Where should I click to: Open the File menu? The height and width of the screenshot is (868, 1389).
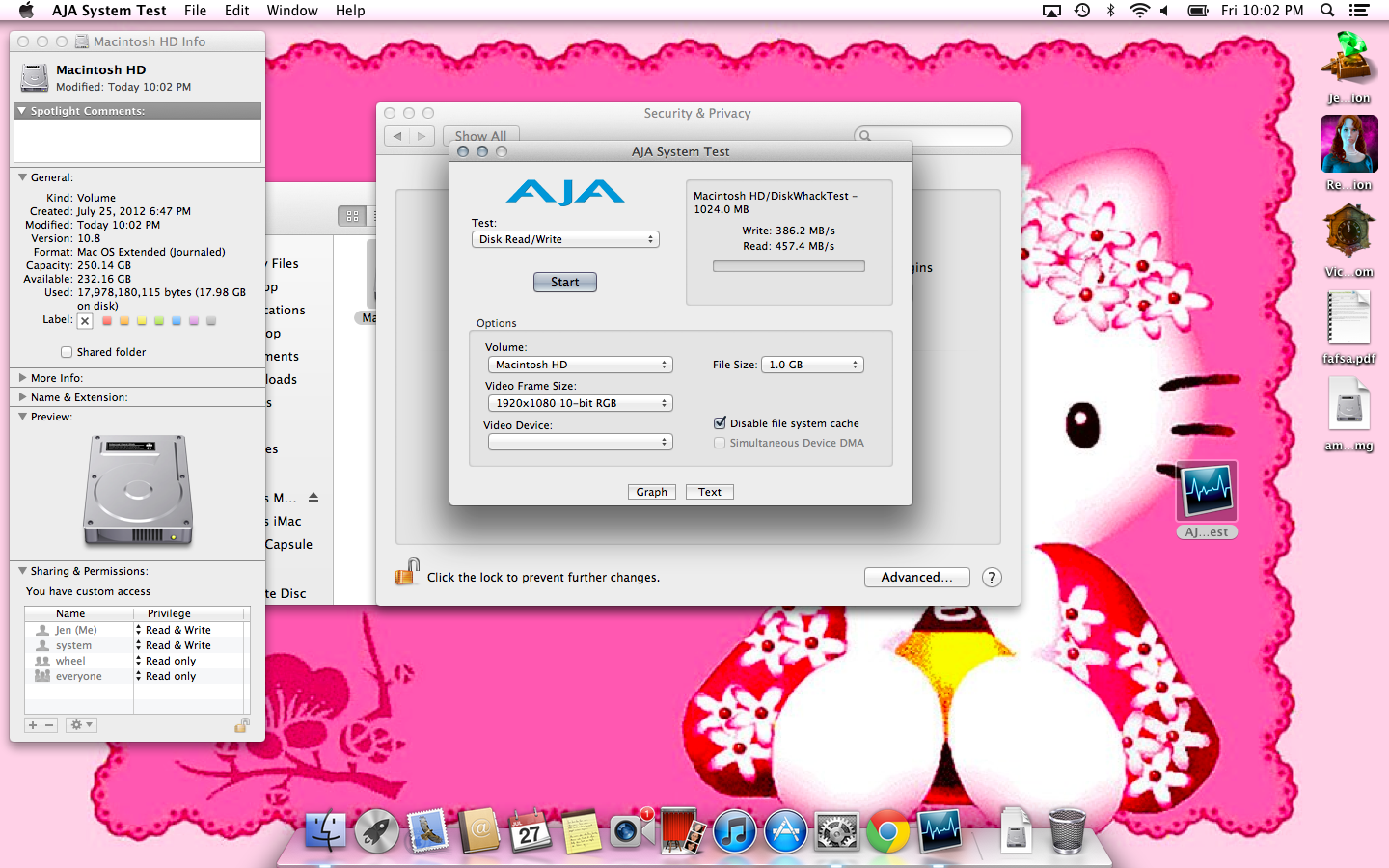point(196,11)
